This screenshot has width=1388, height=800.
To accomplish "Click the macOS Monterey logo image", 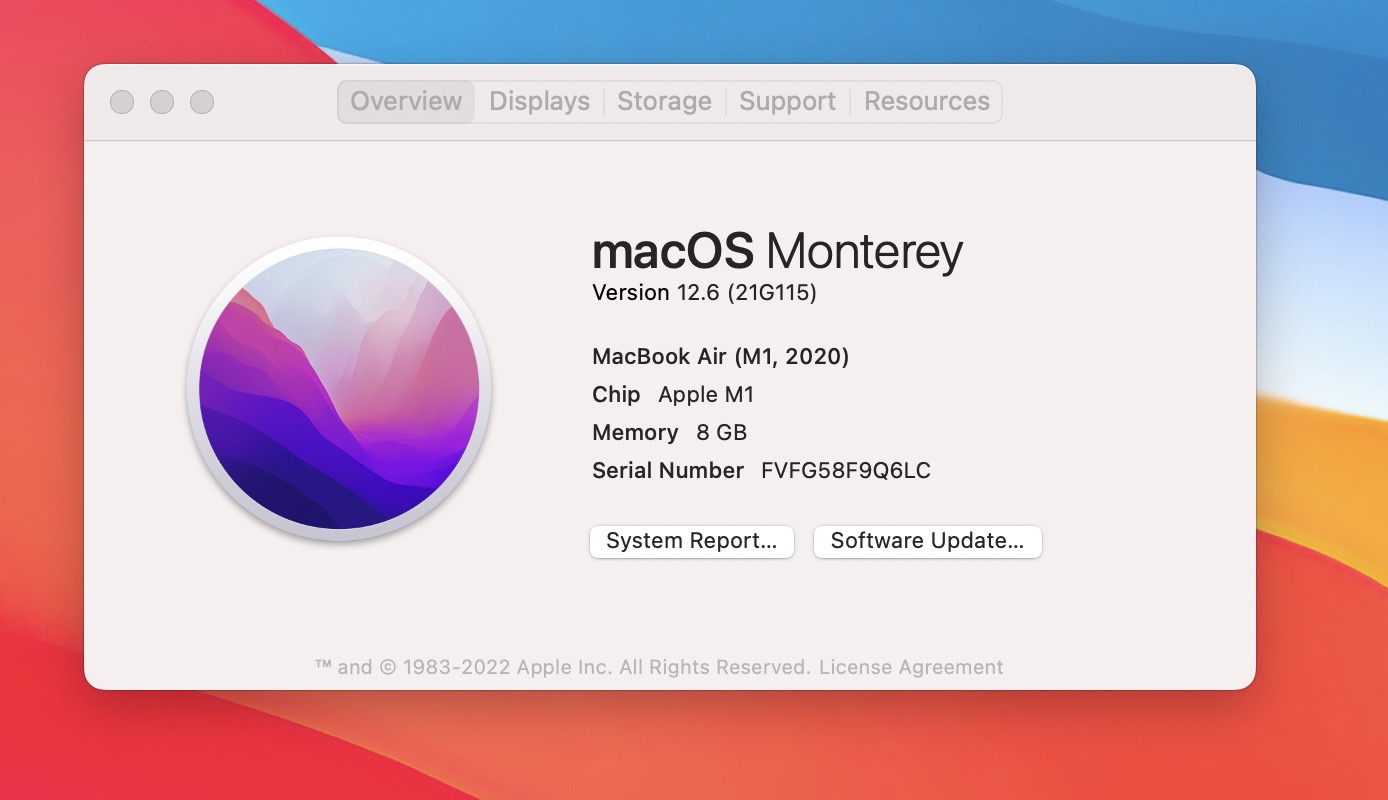I will (x=339, y=389).
